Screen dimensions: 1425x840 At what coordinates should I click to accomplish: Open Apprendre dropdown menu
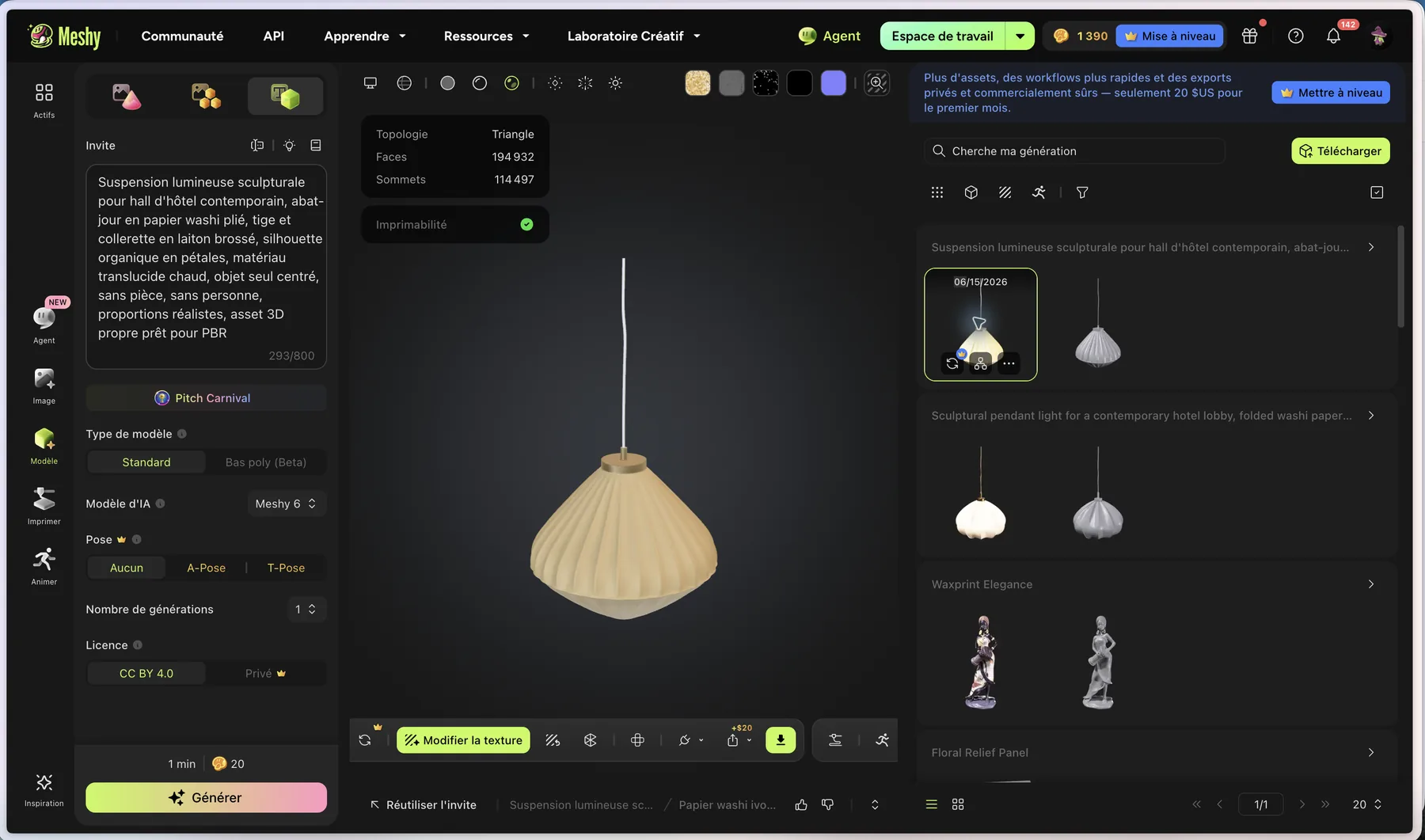365,36
